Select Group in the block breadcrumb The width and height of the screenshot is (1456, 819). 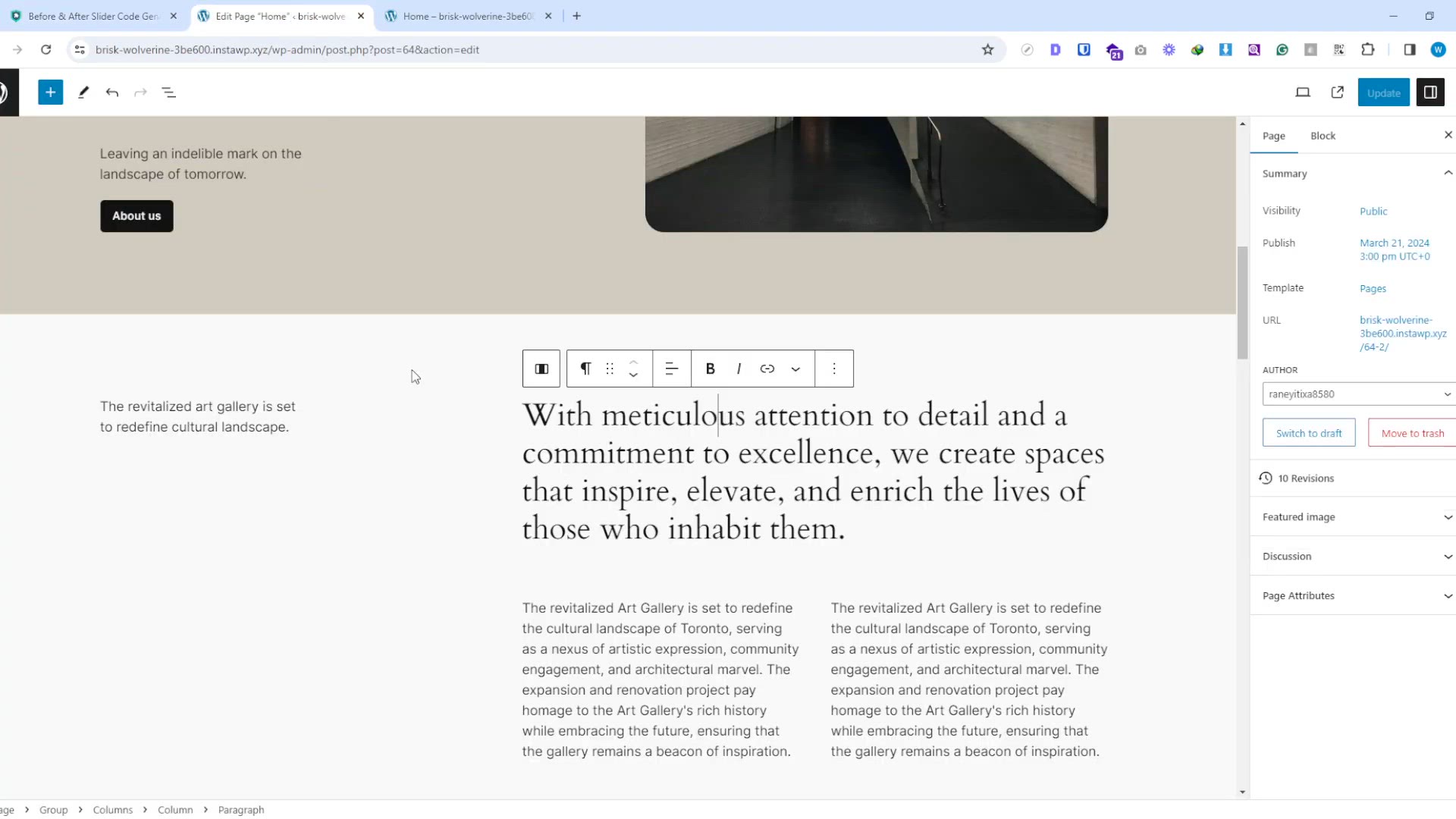(x=53, y=810)
